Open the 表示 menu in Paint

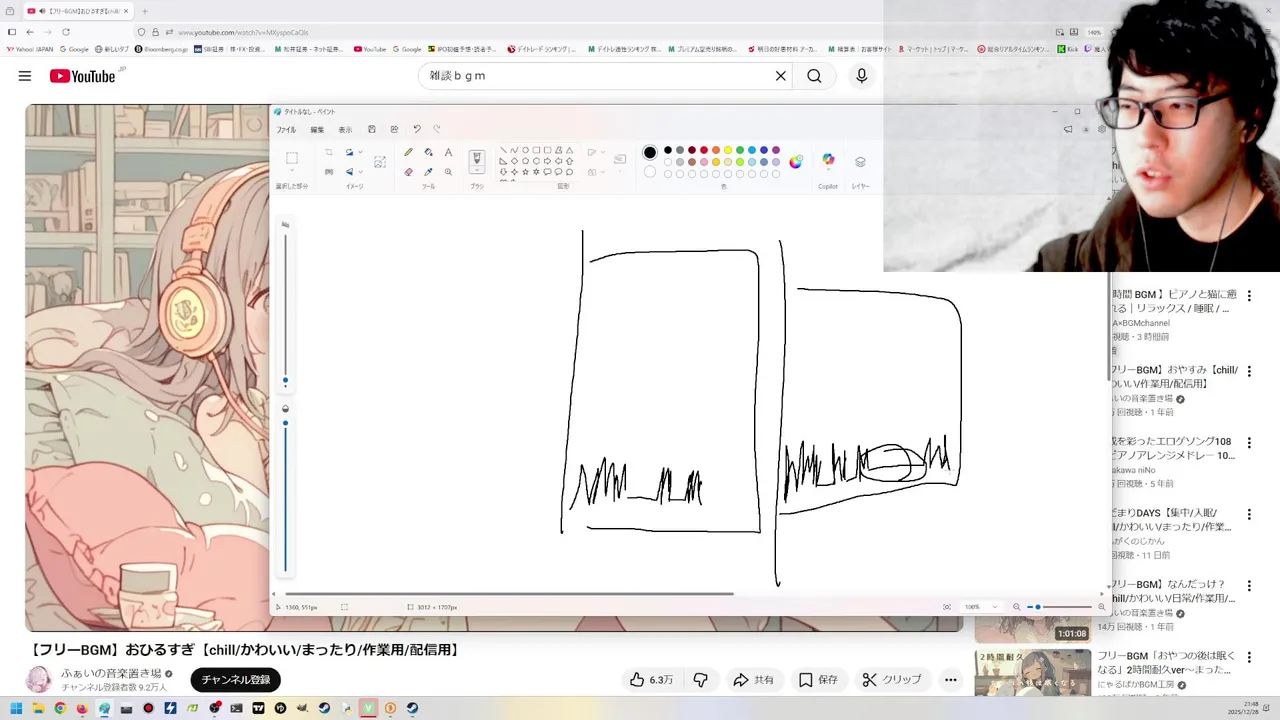click(x=345, y=130)
